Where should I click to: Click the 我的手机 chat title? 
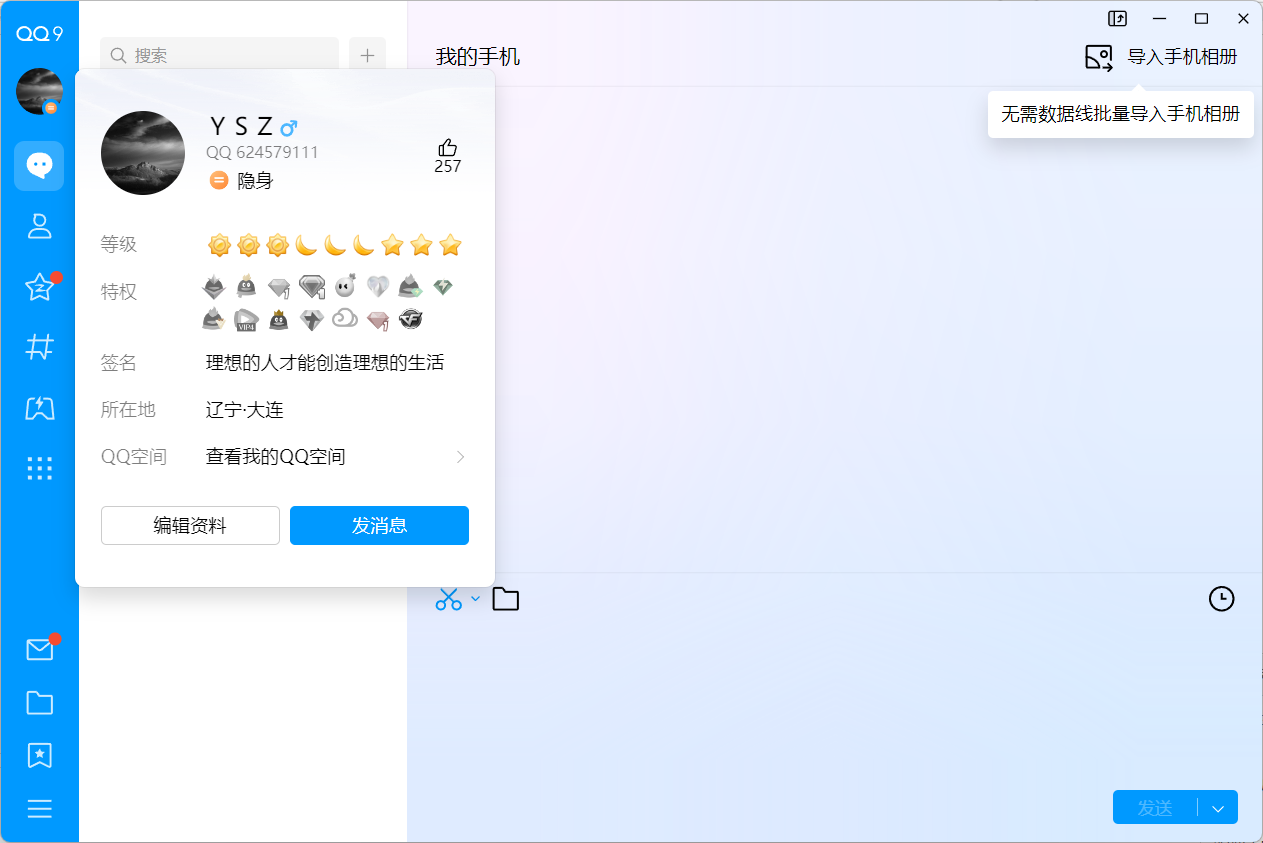point(478,57)
